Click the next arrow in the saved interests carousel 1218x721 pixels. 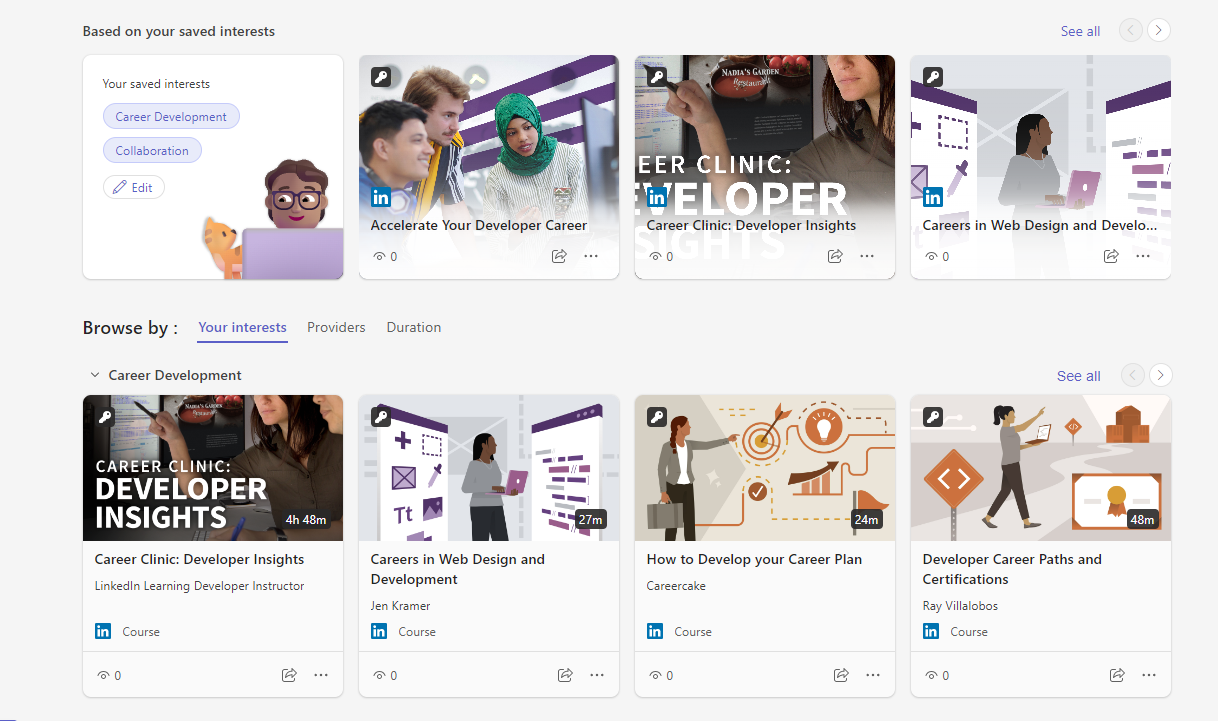[1159, 30]
